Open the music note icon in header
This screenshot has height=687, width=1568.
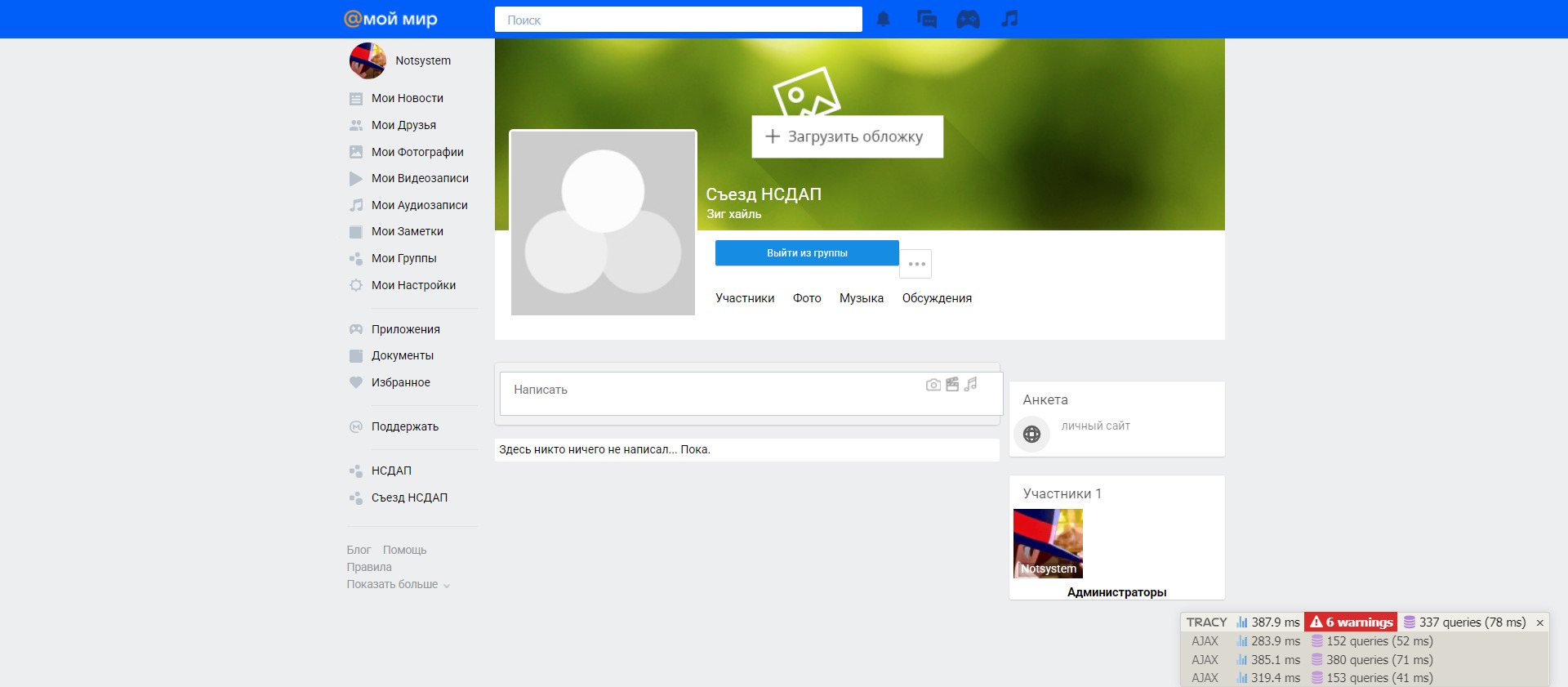coord(1010,19)
